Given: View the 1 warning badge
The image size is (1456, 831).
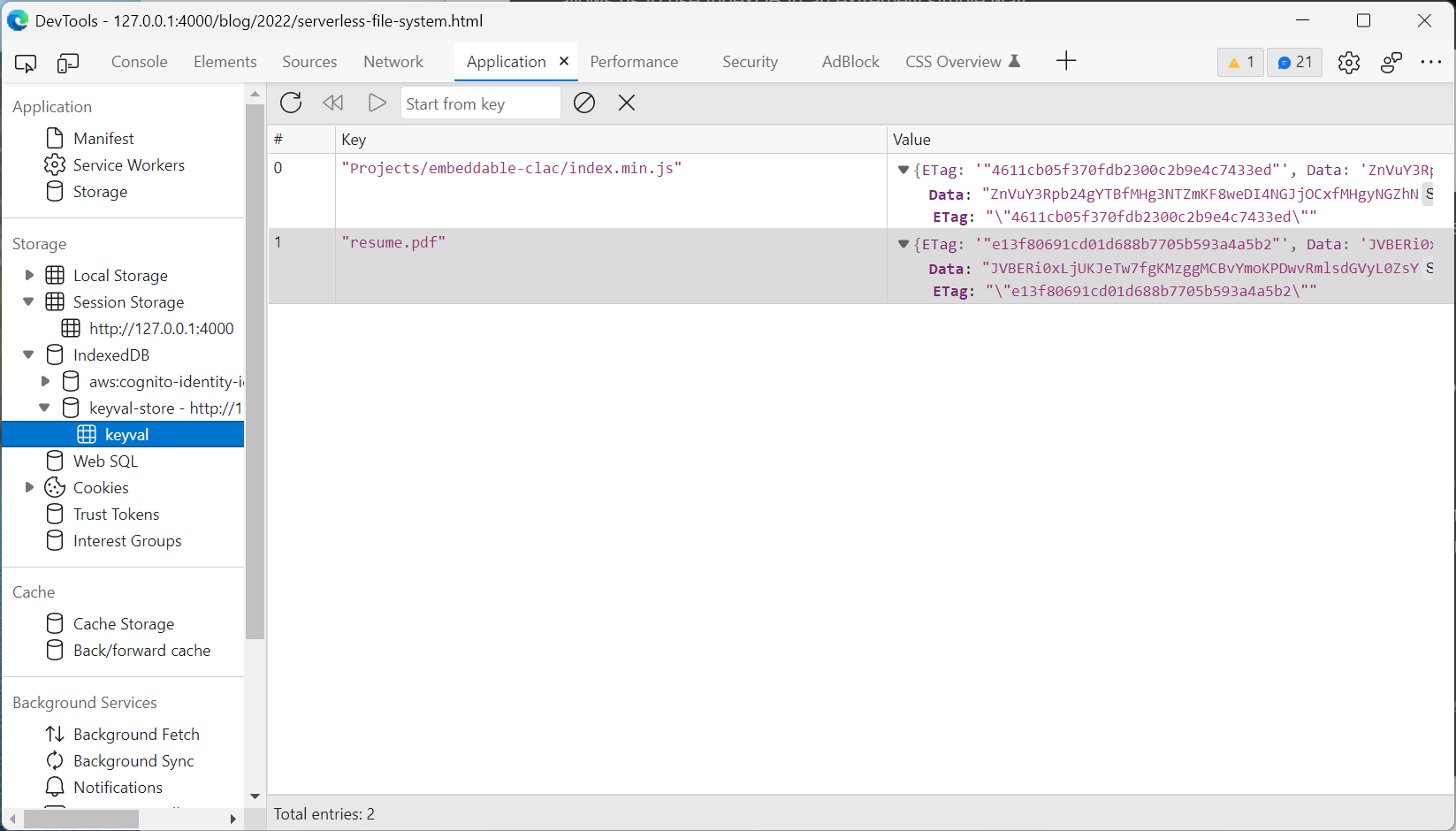Looking at the screenshot, I should (x=1240, y=62).
